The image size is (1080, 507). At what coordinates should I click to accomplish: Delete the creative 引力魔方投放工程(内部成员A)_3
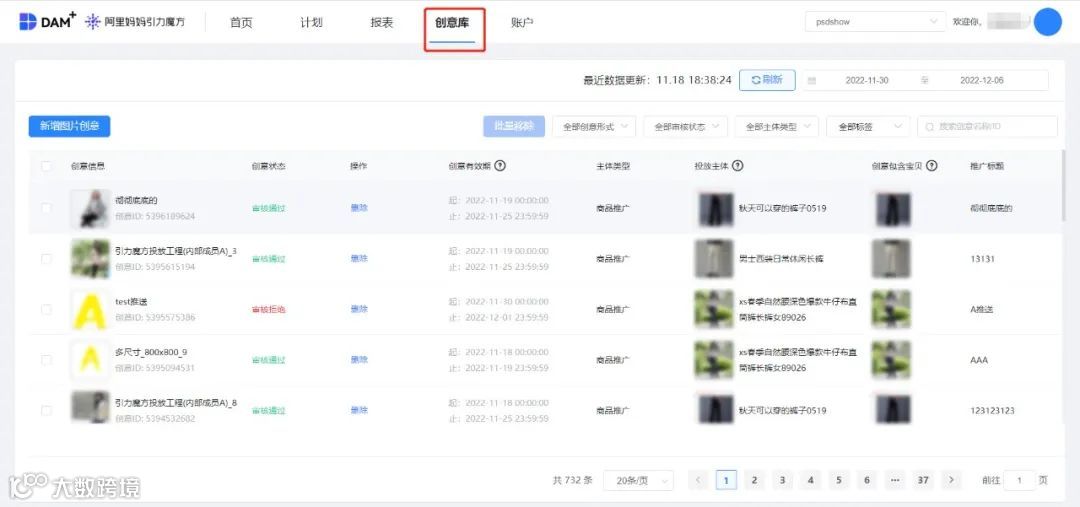(359, 258)
